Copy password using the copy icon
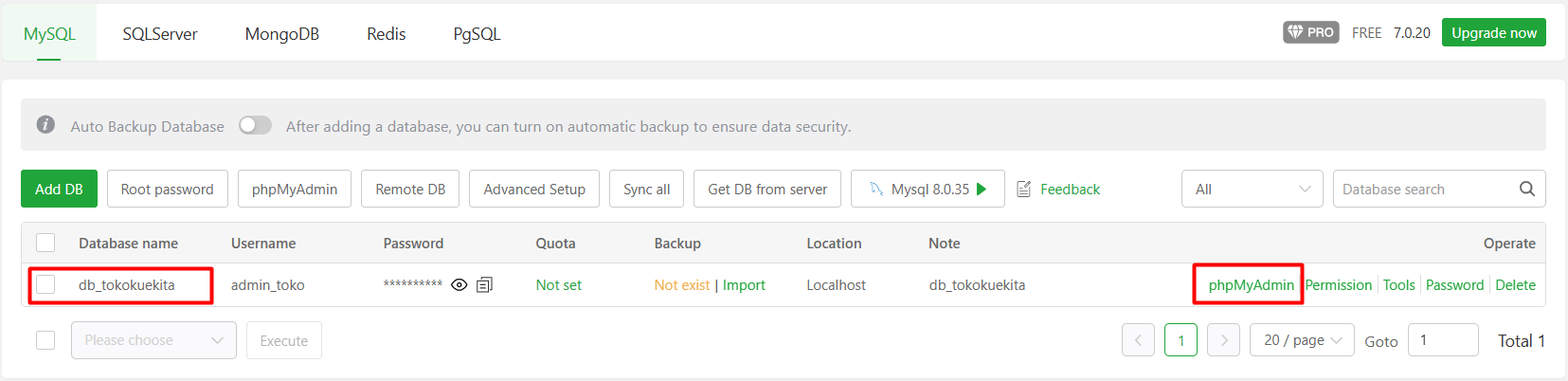1568x381 pixels. pos(484,285)
